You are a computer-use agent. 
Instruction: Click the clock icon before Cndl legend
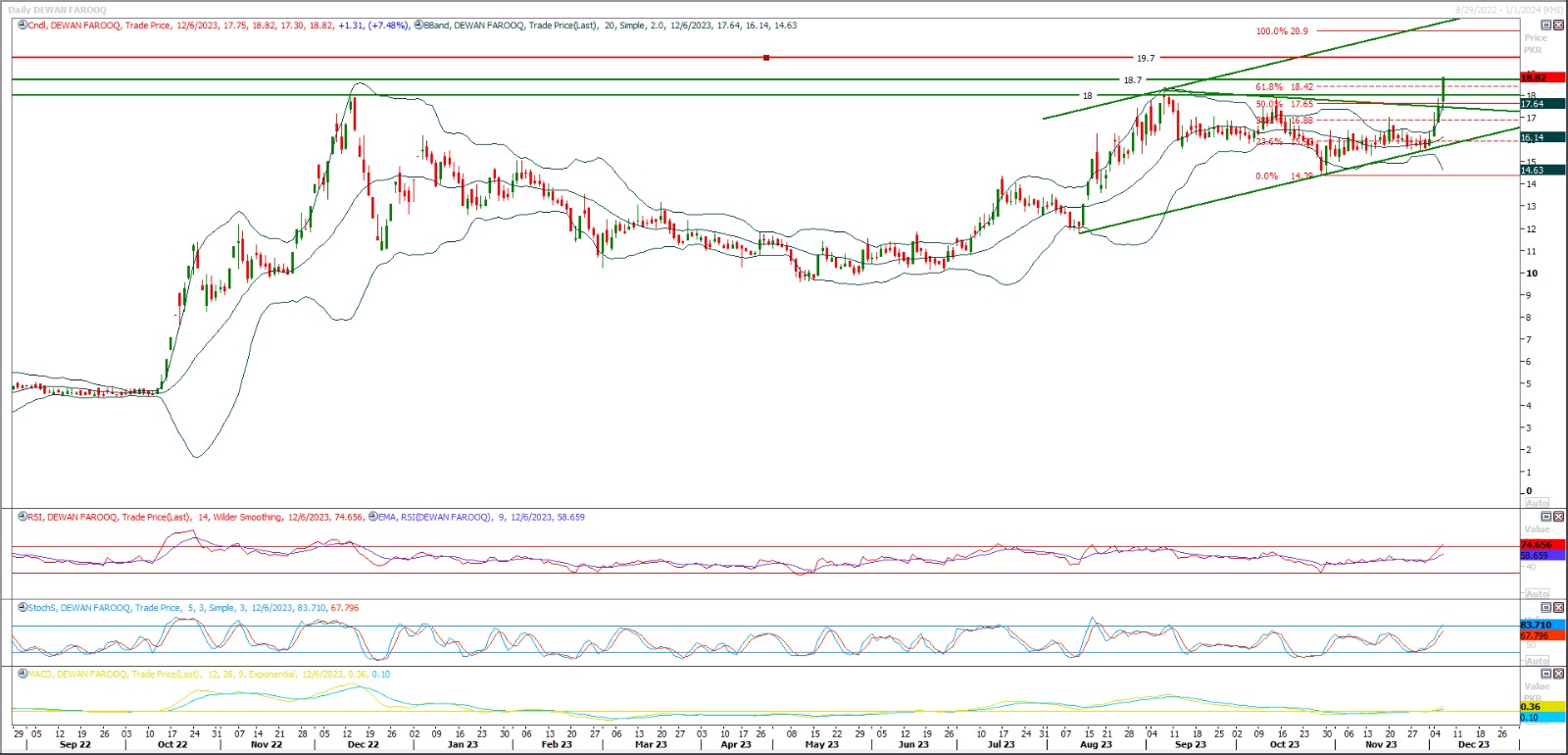point(23,25)
